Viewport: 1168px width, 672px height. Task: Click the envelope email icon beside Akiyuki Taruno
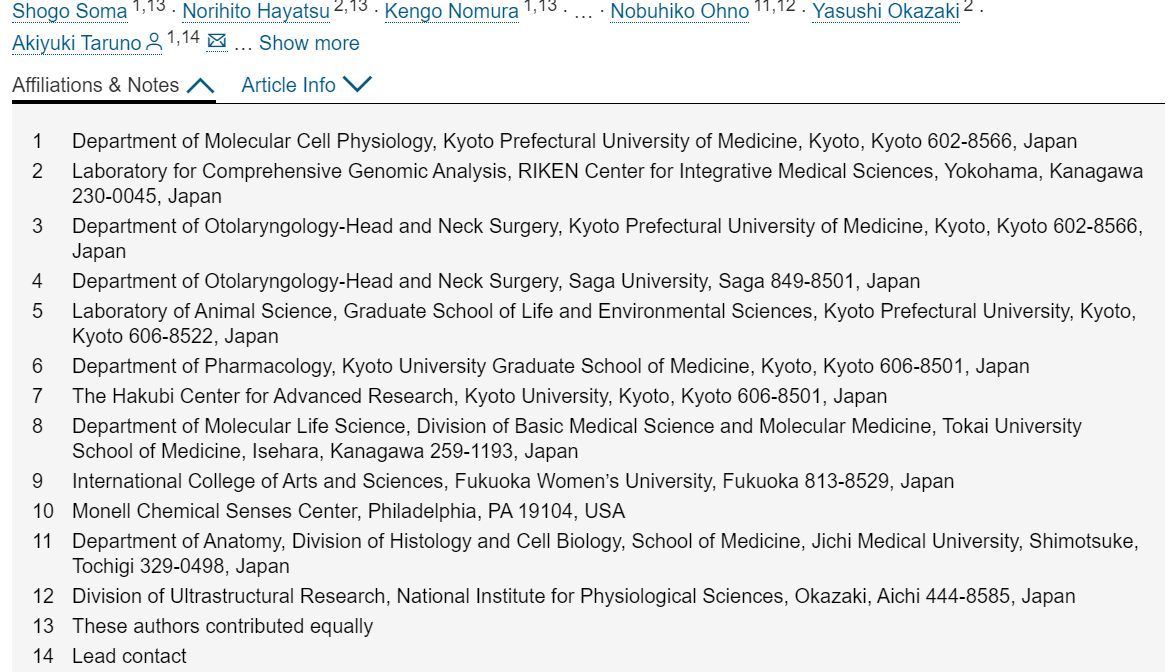coord(217,41)
